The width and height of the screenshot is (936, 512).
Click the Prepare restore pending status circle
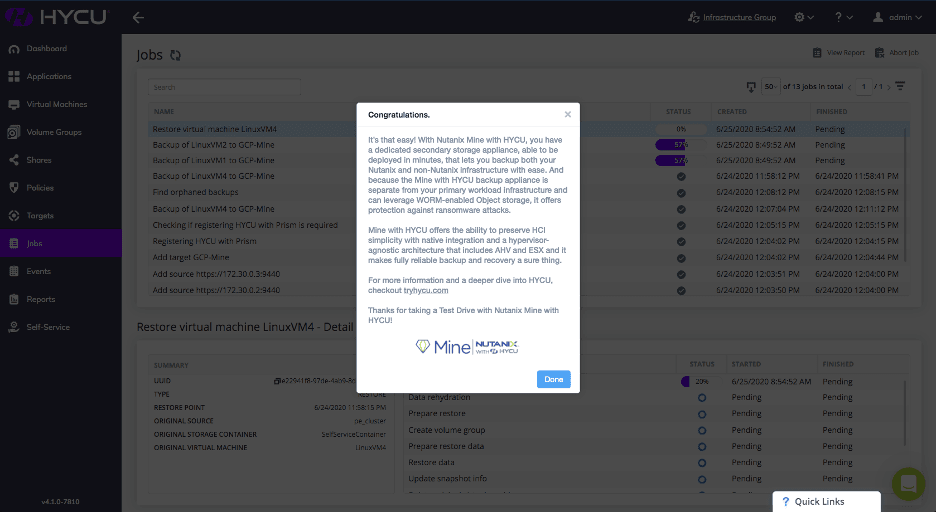[702, 414]
